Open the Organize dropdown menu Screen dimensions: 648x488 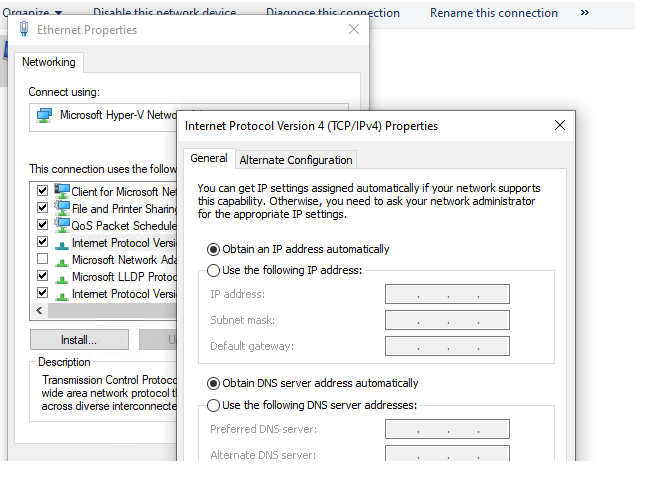(x=32, y=12)
